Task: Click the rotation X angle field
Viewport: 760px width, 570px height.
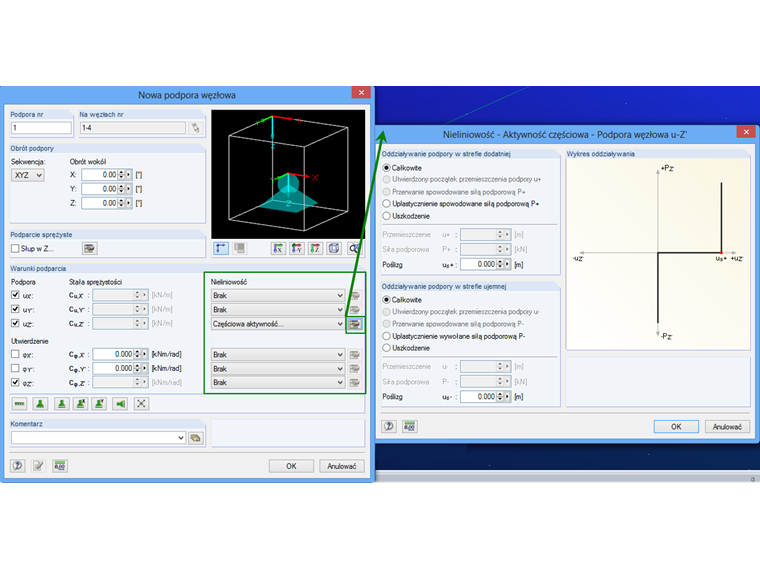Action: (100, 175)
